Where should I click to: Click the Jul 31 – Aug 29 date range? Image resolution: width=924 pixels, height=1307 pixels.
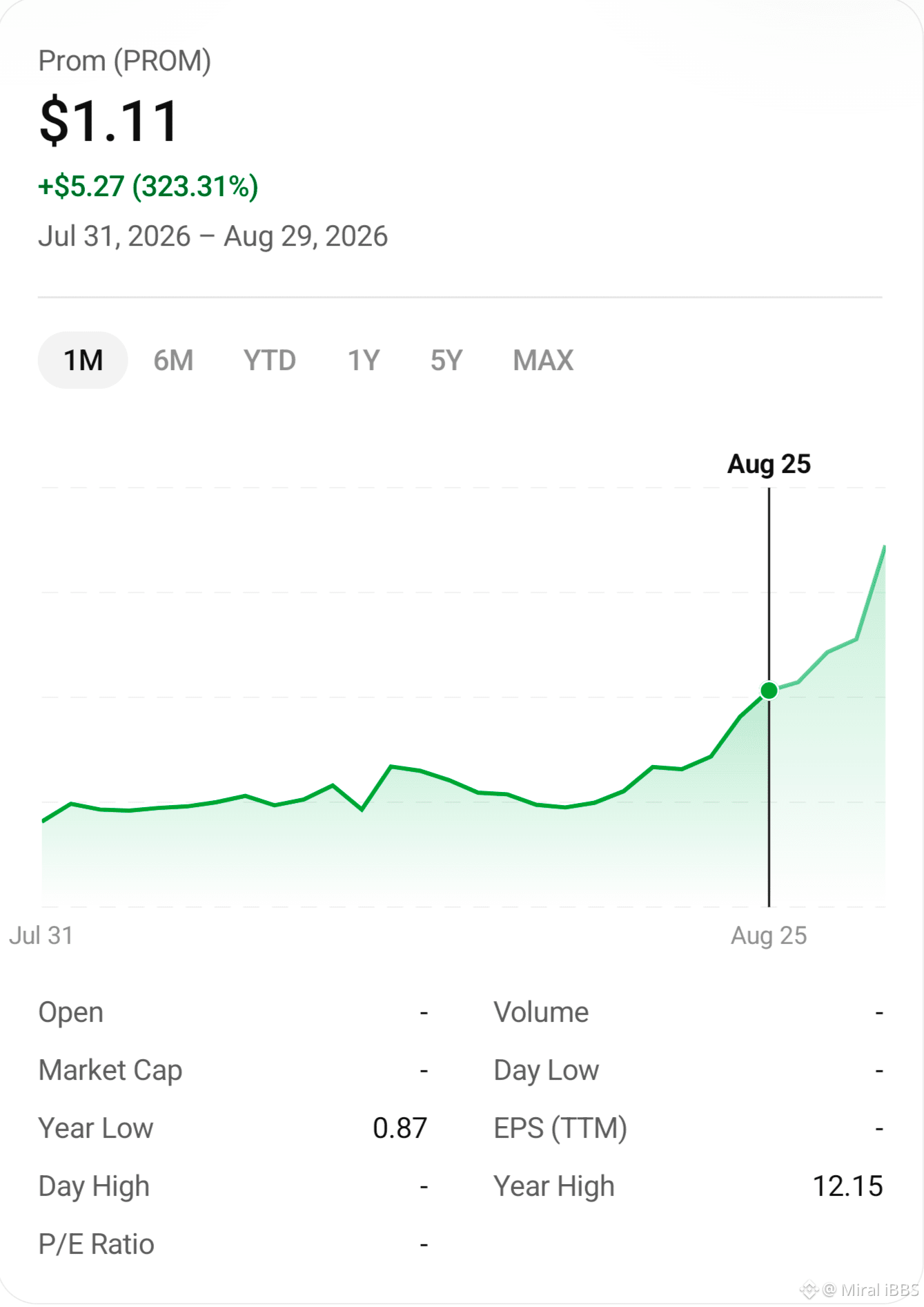[x=213, y=236]
